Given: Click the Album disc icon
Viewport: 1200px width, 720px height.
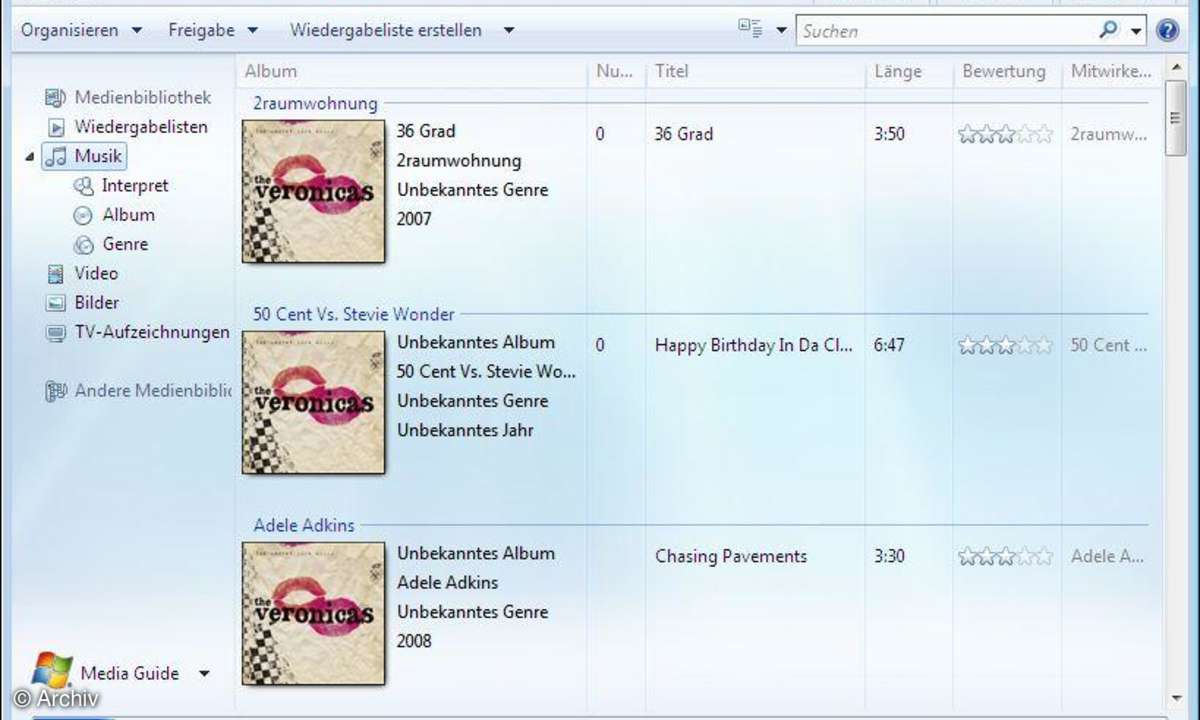Looking at the screenshot, I should point(84,215).
